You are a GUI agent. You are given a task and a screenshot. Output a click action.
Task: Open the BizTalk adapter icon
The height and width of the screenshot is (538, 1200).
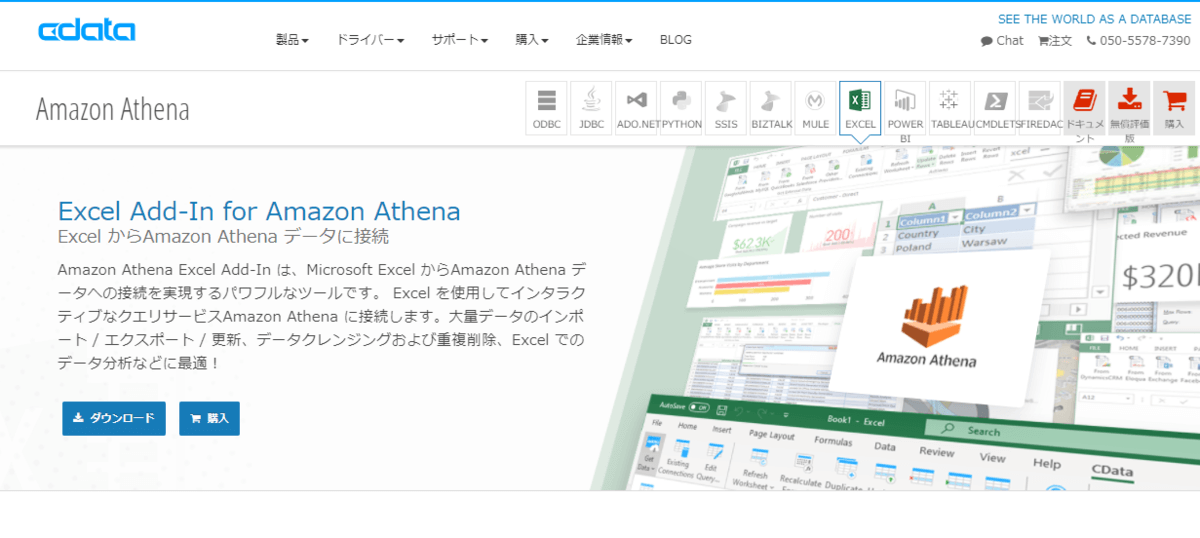point(771,108)
